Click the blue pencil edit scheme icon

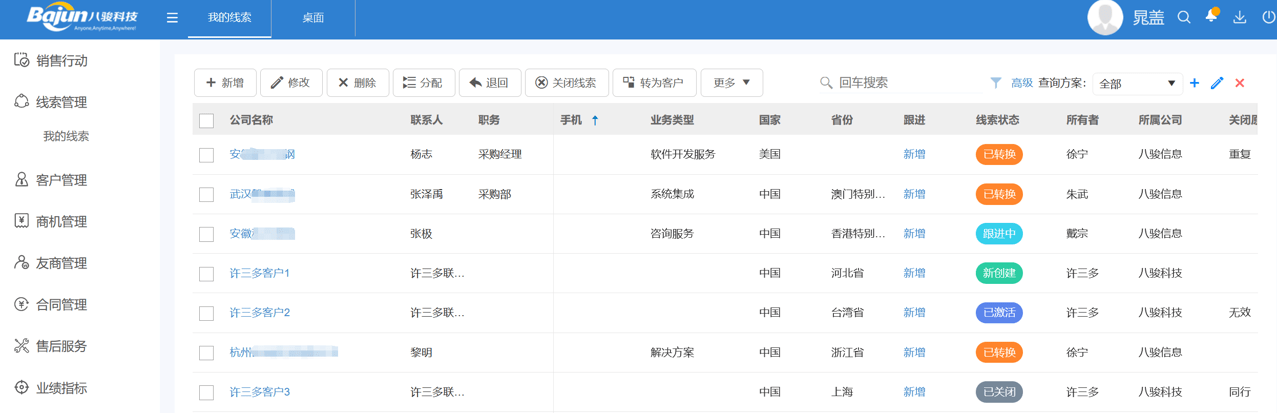1217,83
